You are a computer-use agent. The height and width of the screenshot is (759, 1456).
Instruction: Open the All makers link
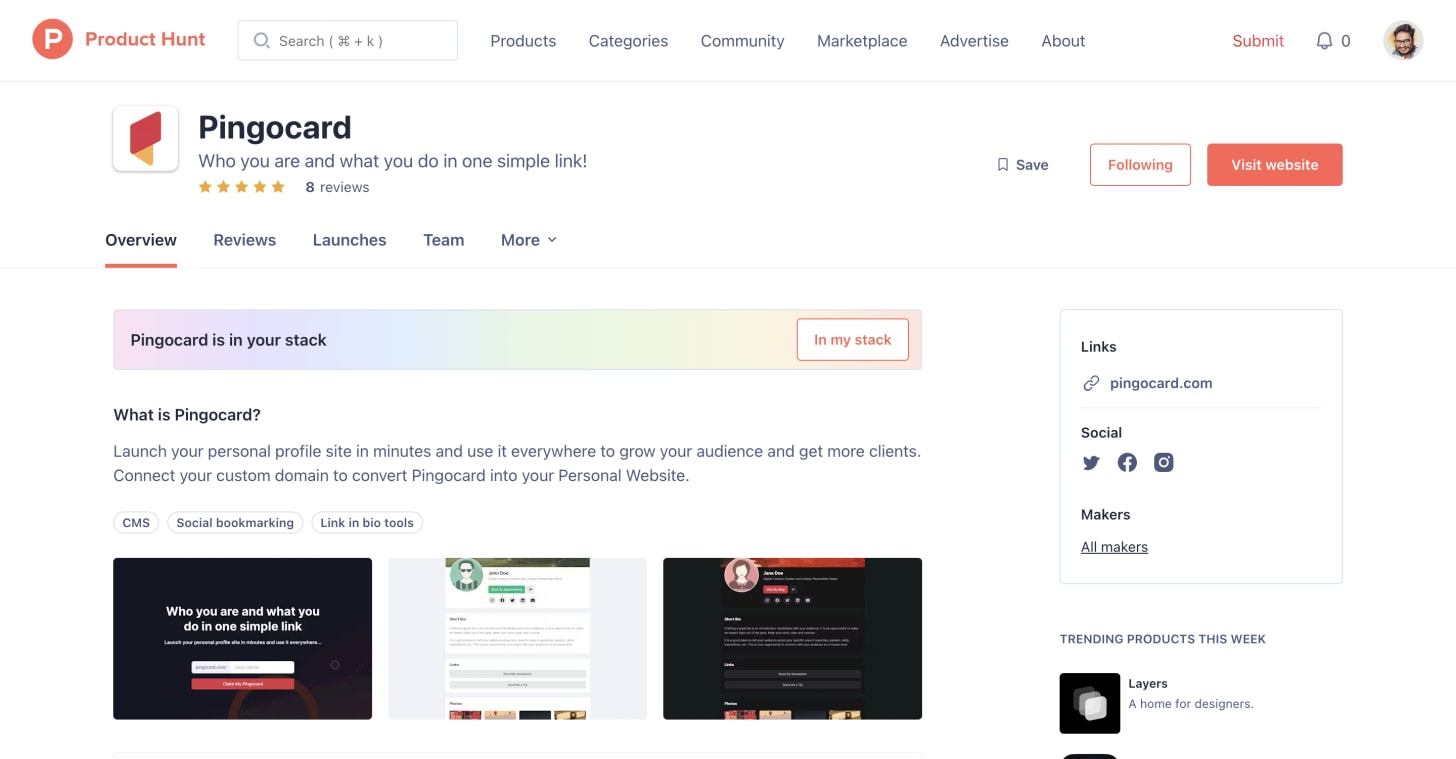point(1114,546)
